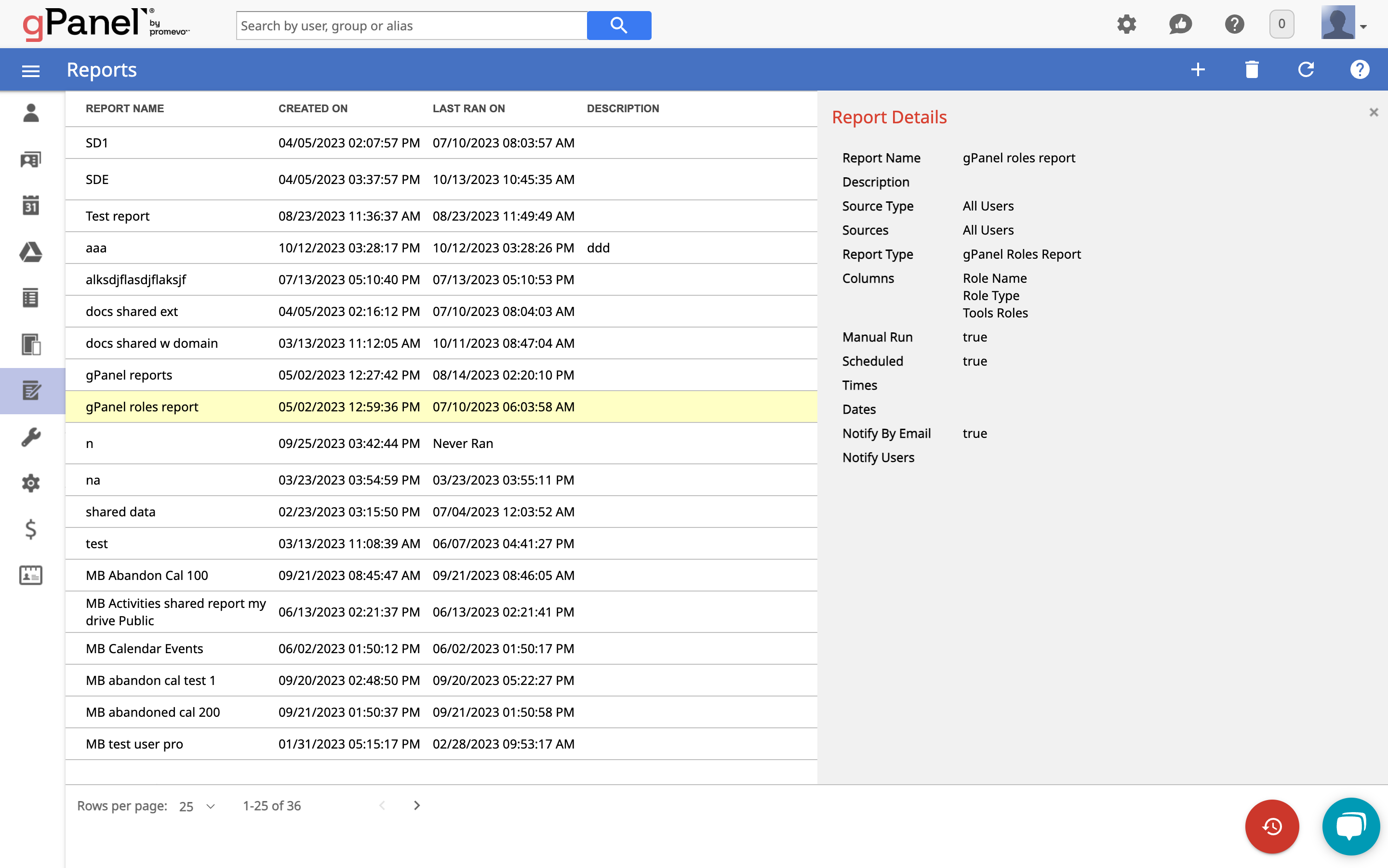Open the dollar billing section in sidebar
Viewport: 1388px width, 868px height.
pyautogui.click(x=31, y=529)
